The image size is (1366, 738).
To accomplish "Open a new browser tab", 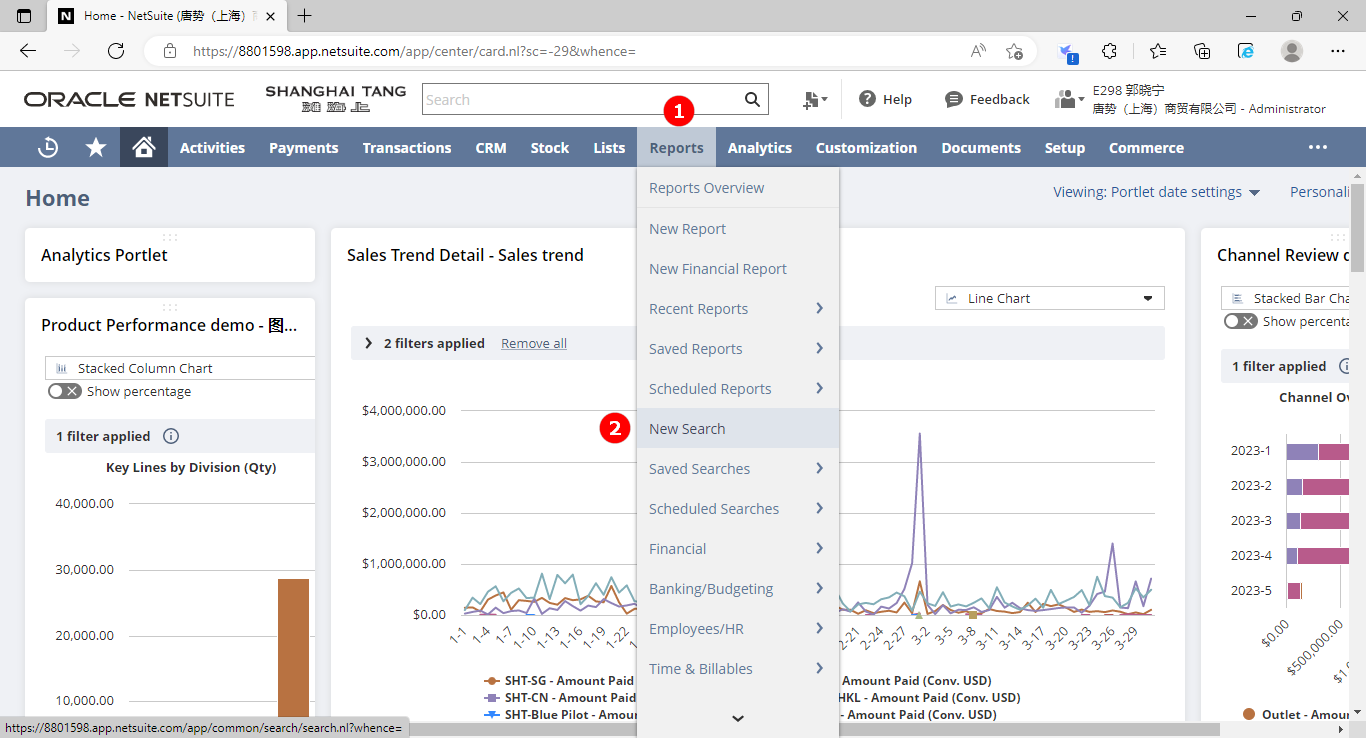I will click(305, 16).
